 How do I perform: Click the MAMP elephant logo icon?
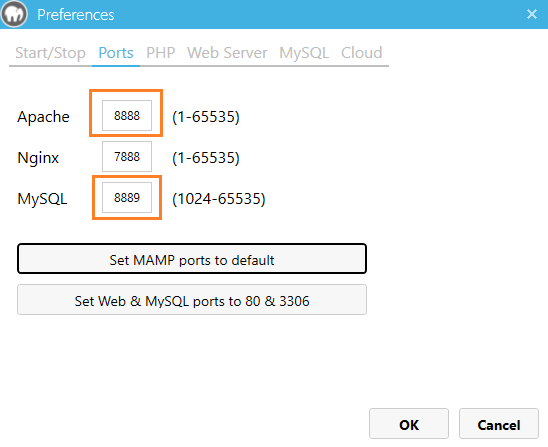pyautogui.click(x=14, y=14)
